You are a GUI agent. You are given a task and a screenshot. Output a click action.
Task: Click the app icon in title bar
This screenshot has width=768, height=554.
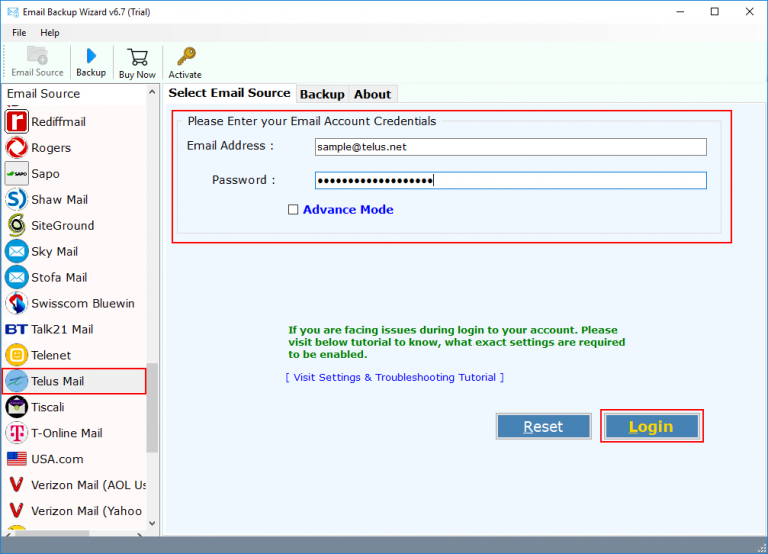[13, 12]
